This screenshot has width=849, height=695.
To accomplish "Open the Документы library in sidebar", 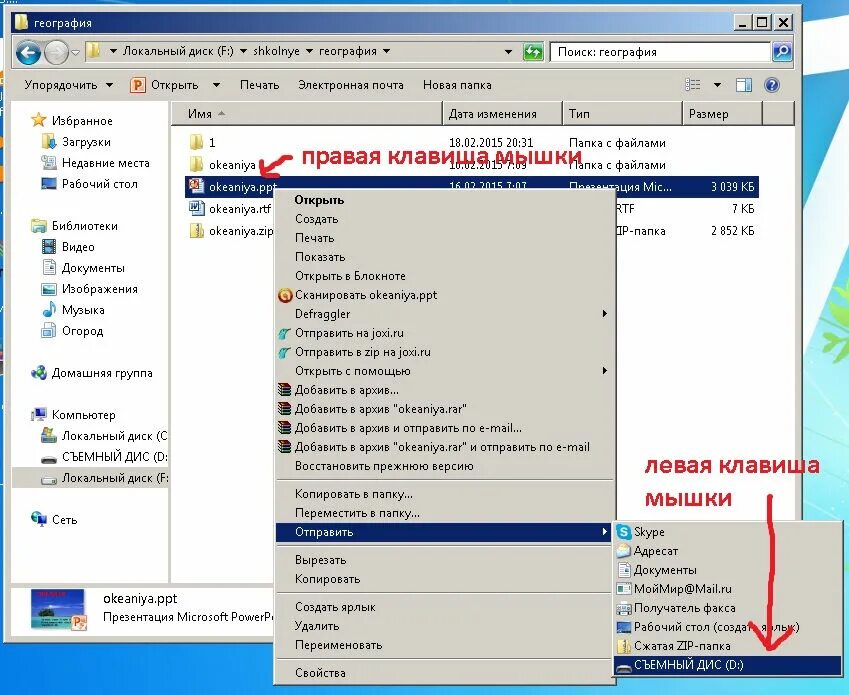I will click(93, 268).
